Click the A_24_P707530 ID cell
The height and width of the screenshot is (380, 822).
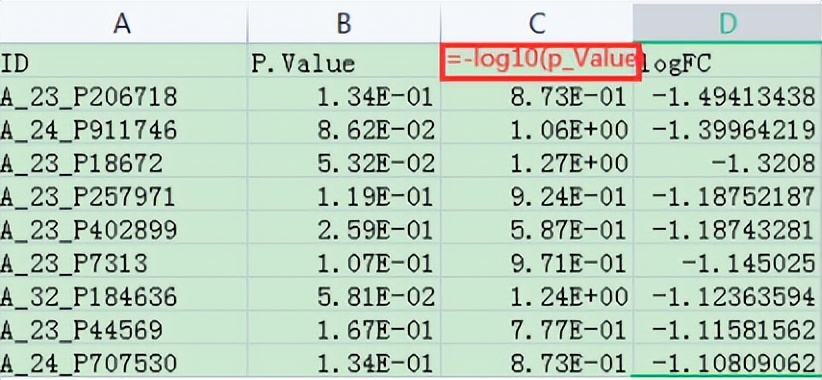click(x=123, y=361)
